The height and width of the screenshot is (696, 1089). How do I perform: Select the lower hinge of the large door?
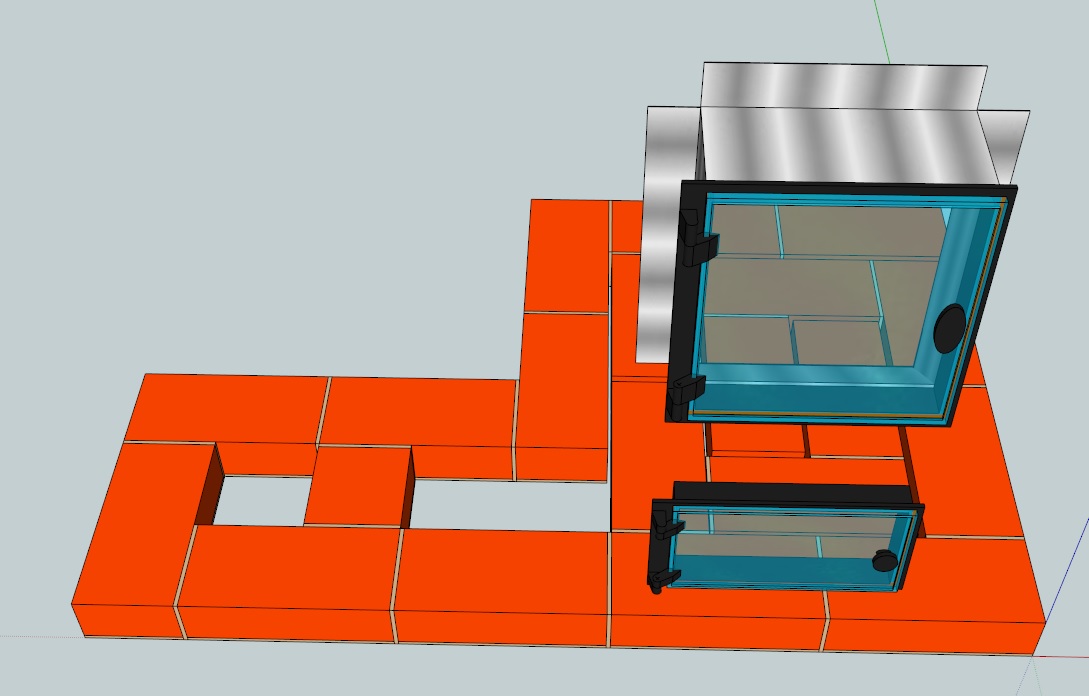pos(687,392)
